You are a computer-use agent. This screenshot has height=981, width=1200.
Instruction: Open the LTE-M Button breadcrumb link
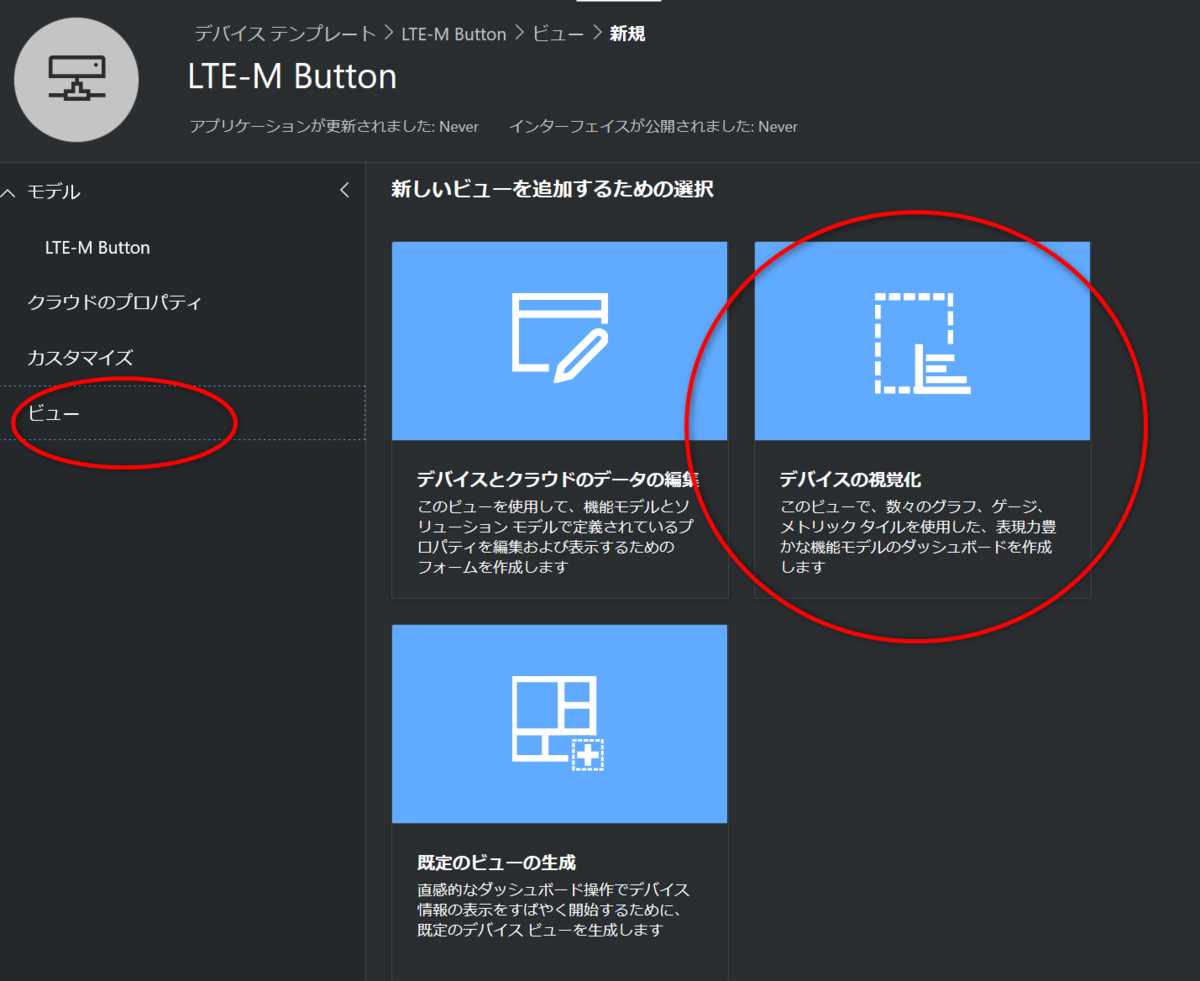[x=454, y=34]
